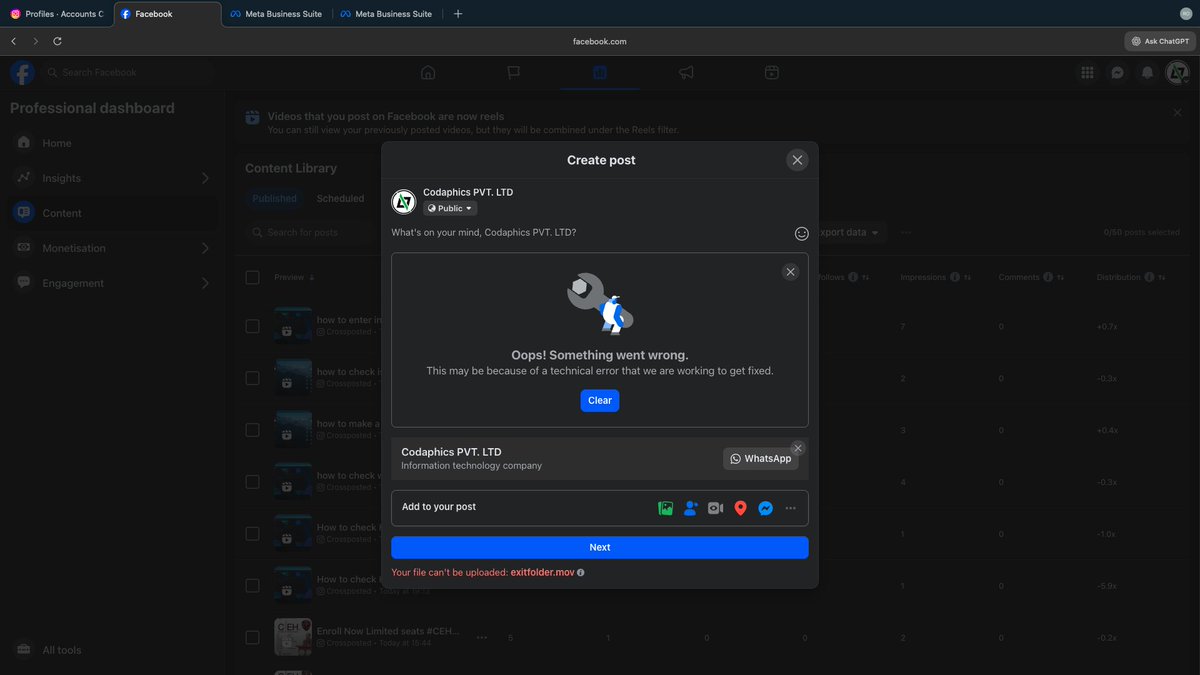Open the Export data dropdown

(x=850, y=232)
